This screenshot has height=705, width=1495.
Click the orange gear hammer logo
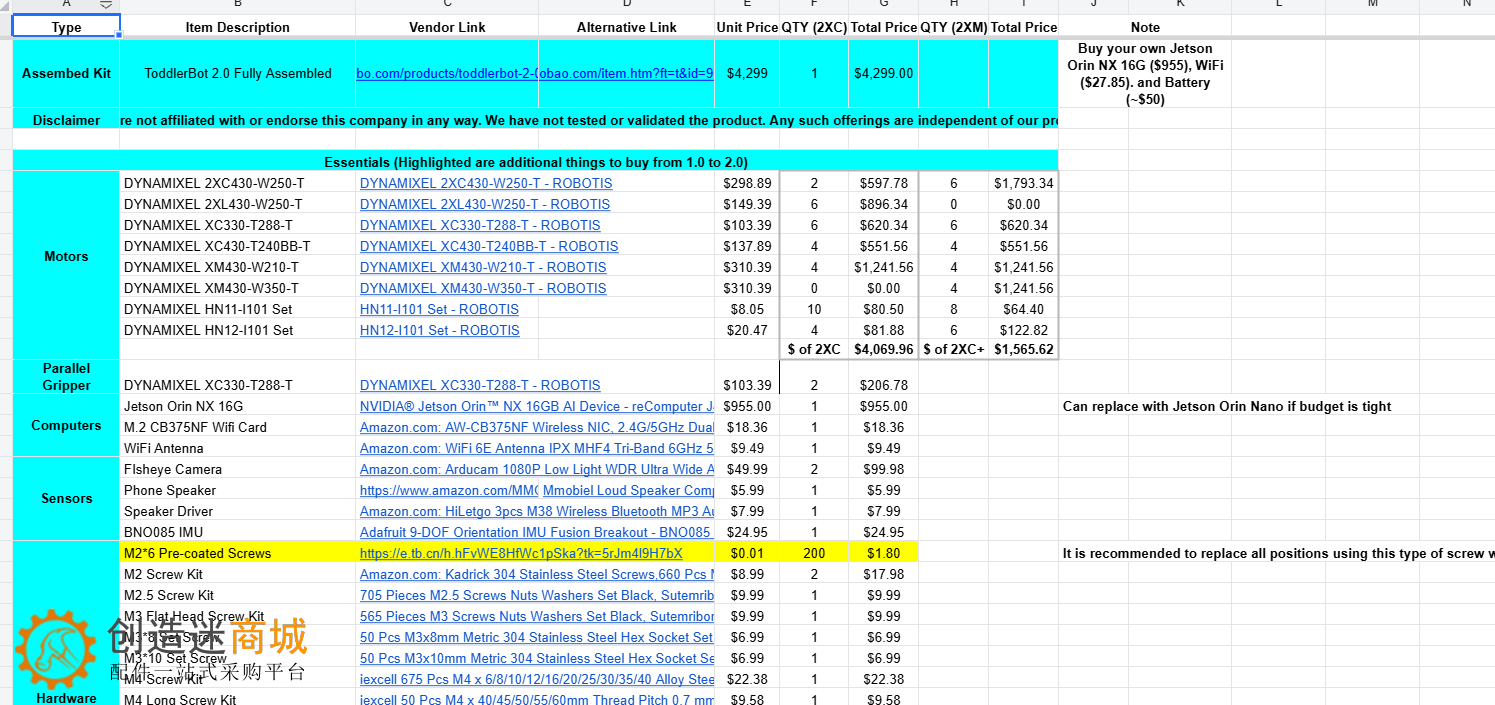pyautogui.click(x=56, y=648)
